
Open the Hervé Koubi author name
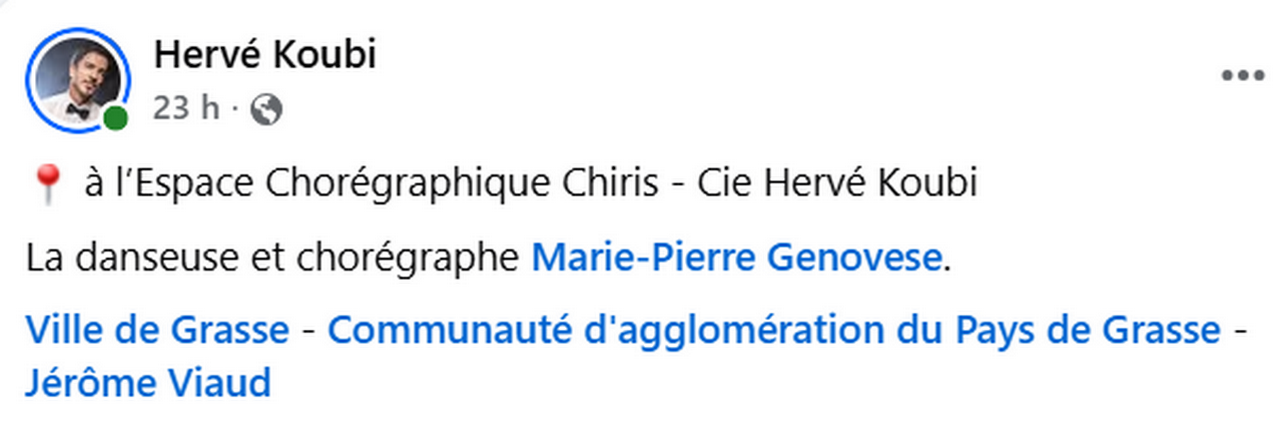click(265, 55)
